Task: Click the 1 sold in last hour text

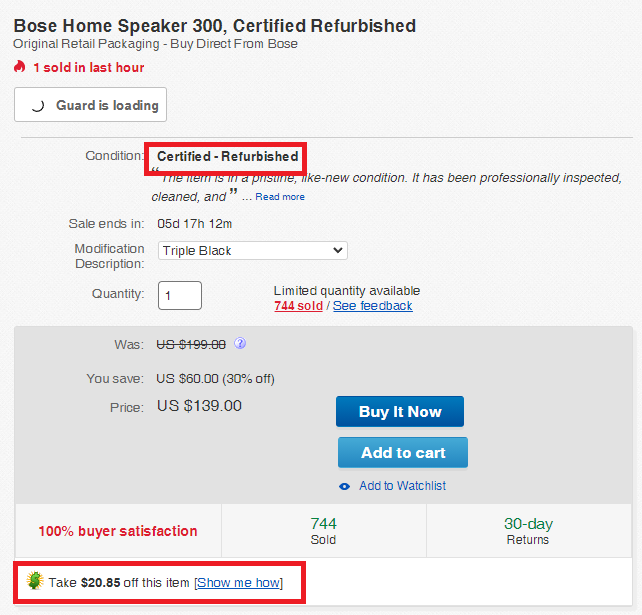Action: pos(89,67)
